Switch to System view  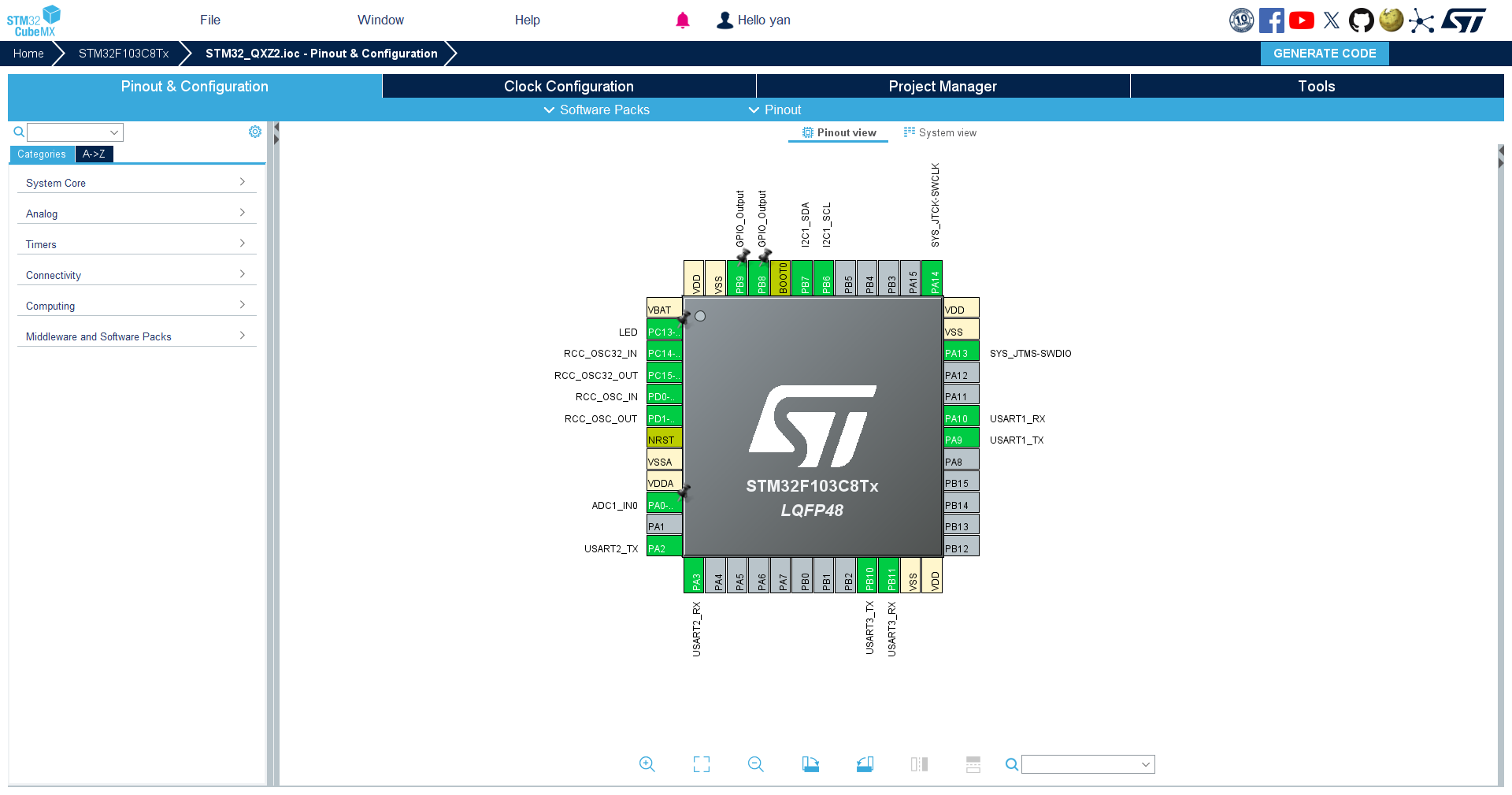(x=940, y=133)
